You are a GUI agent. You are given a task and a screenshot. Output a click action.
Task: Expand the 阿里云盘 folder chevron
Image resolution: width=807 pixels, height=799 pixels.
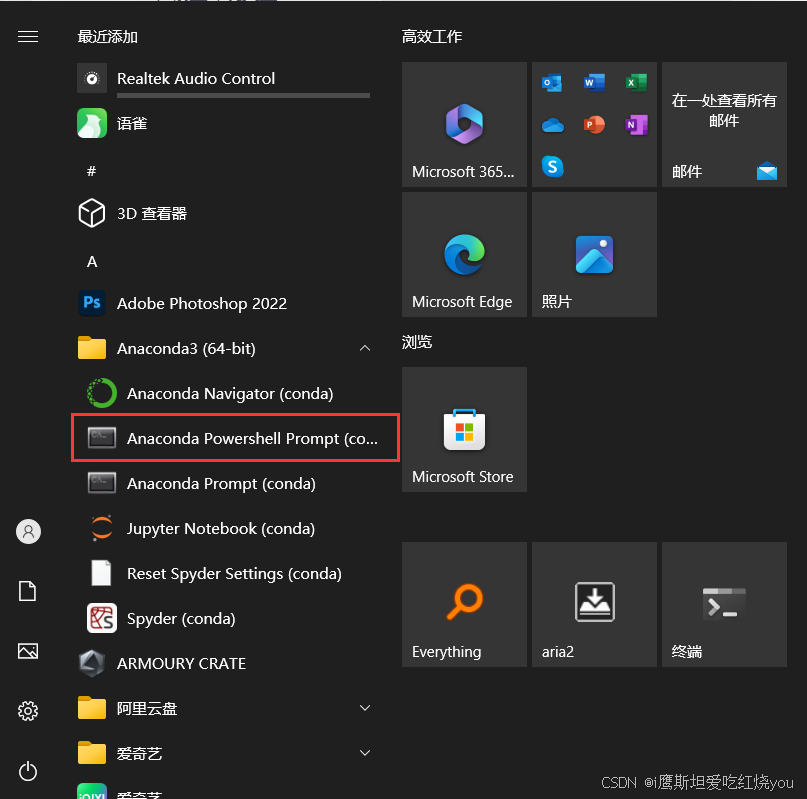pyautogui.click(x=364, y=708)
